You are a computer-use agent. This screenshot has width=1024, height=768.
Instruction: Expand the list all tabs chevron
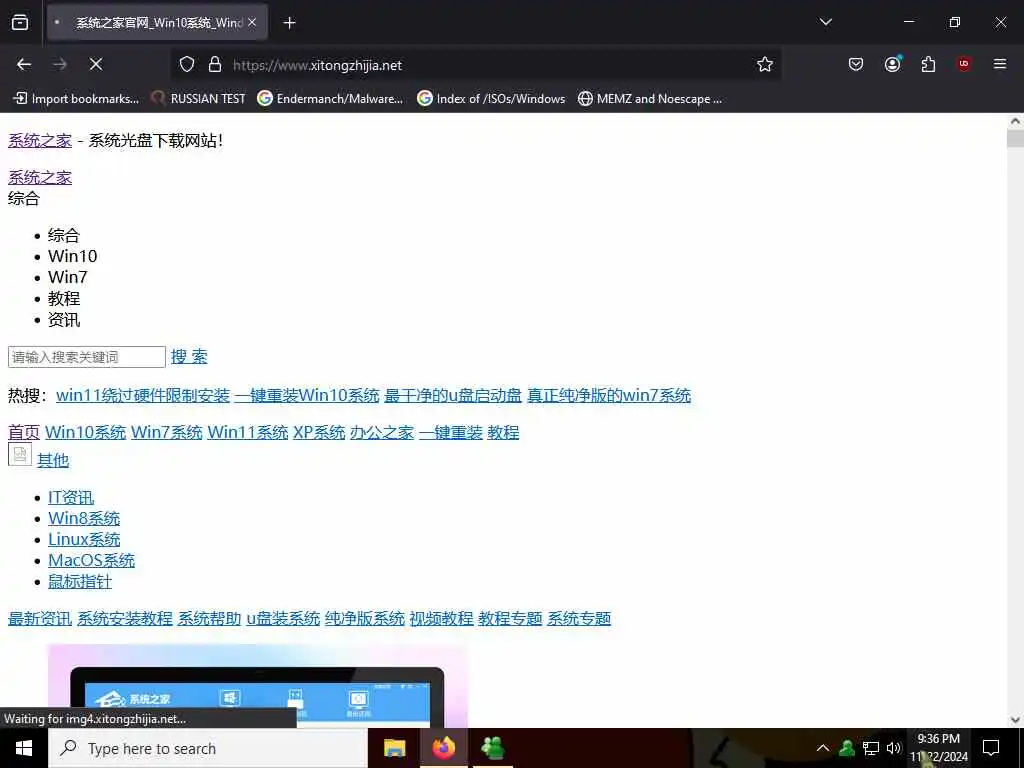pyautogui.click(x=825, y=22)
